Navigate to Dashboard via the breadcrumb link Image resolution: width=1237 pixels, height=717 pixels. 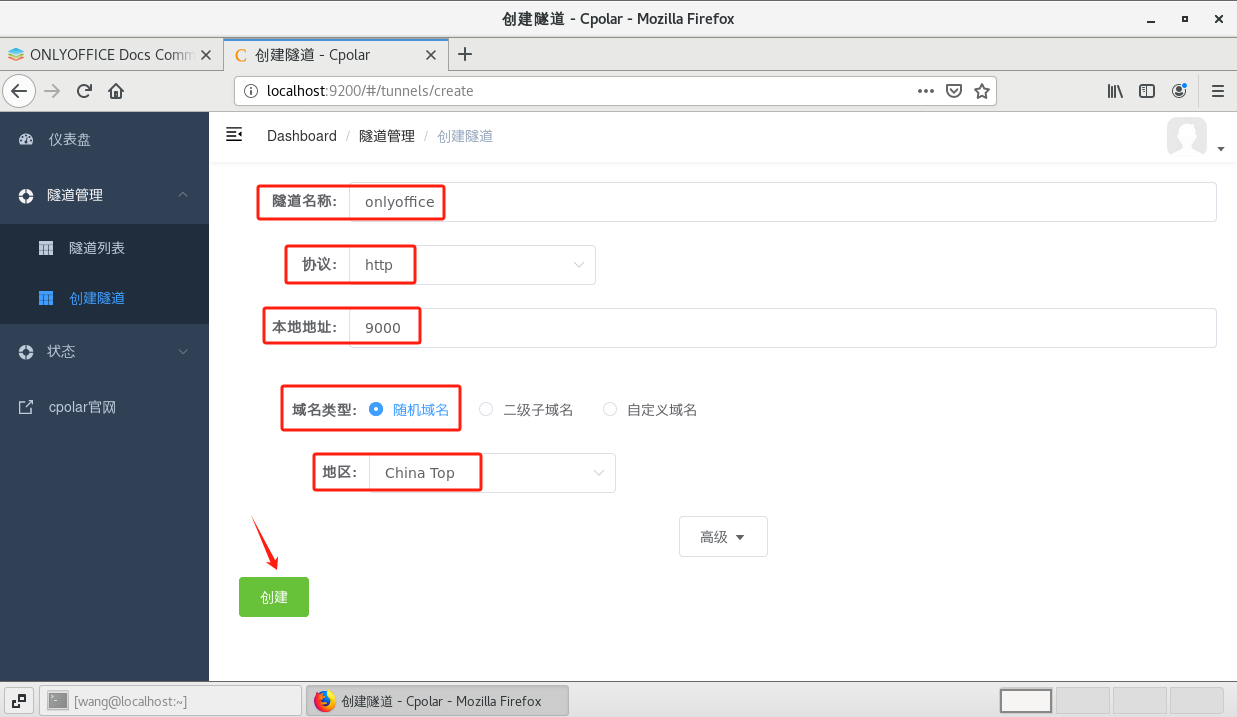[301, 135]
